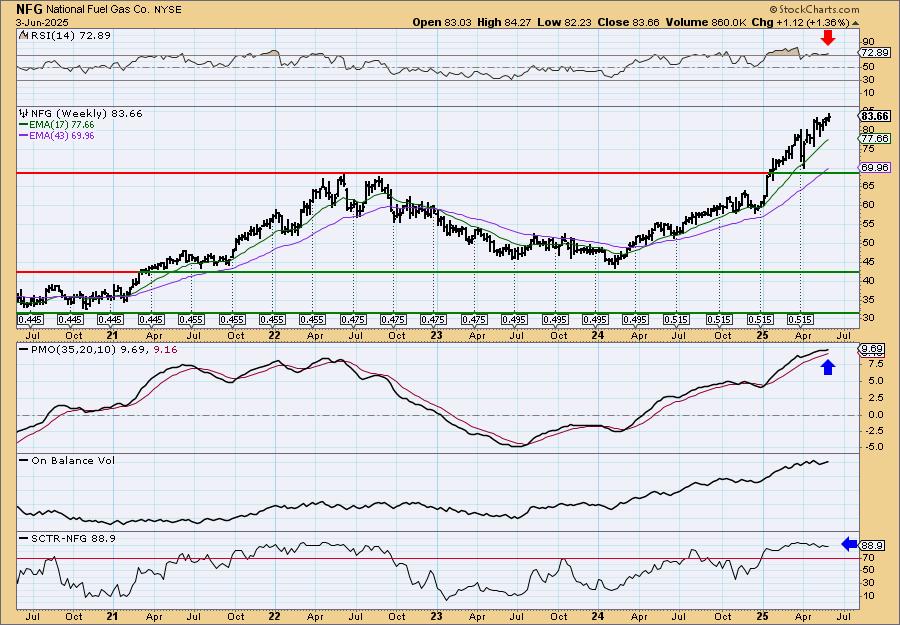Click the price bar icon beside NFG (Weekly)
900x625 pixels.
pyautogui.click(x=23, y=114)
